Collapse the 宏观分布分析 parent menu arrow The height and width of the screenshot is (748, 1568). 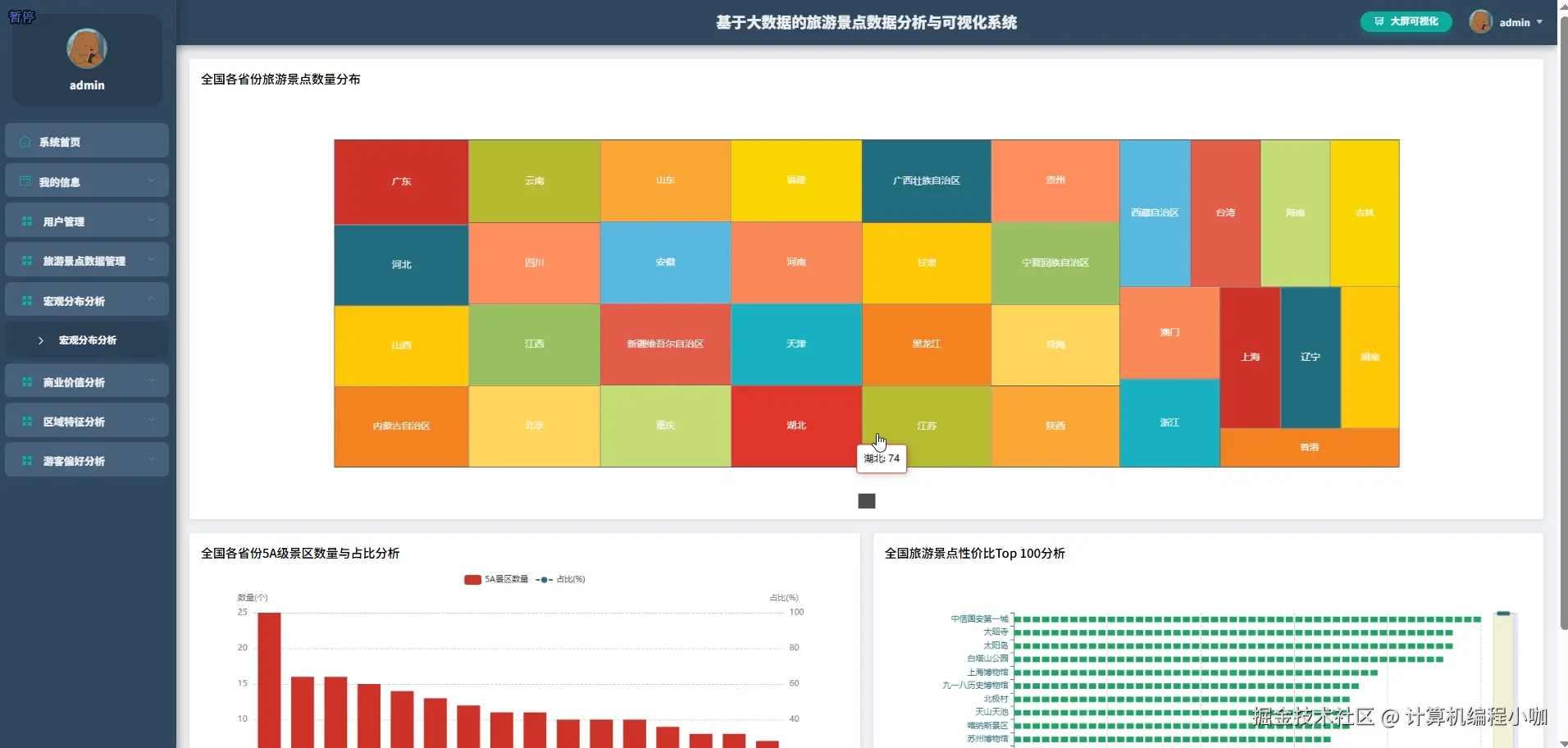click(151, 299)
